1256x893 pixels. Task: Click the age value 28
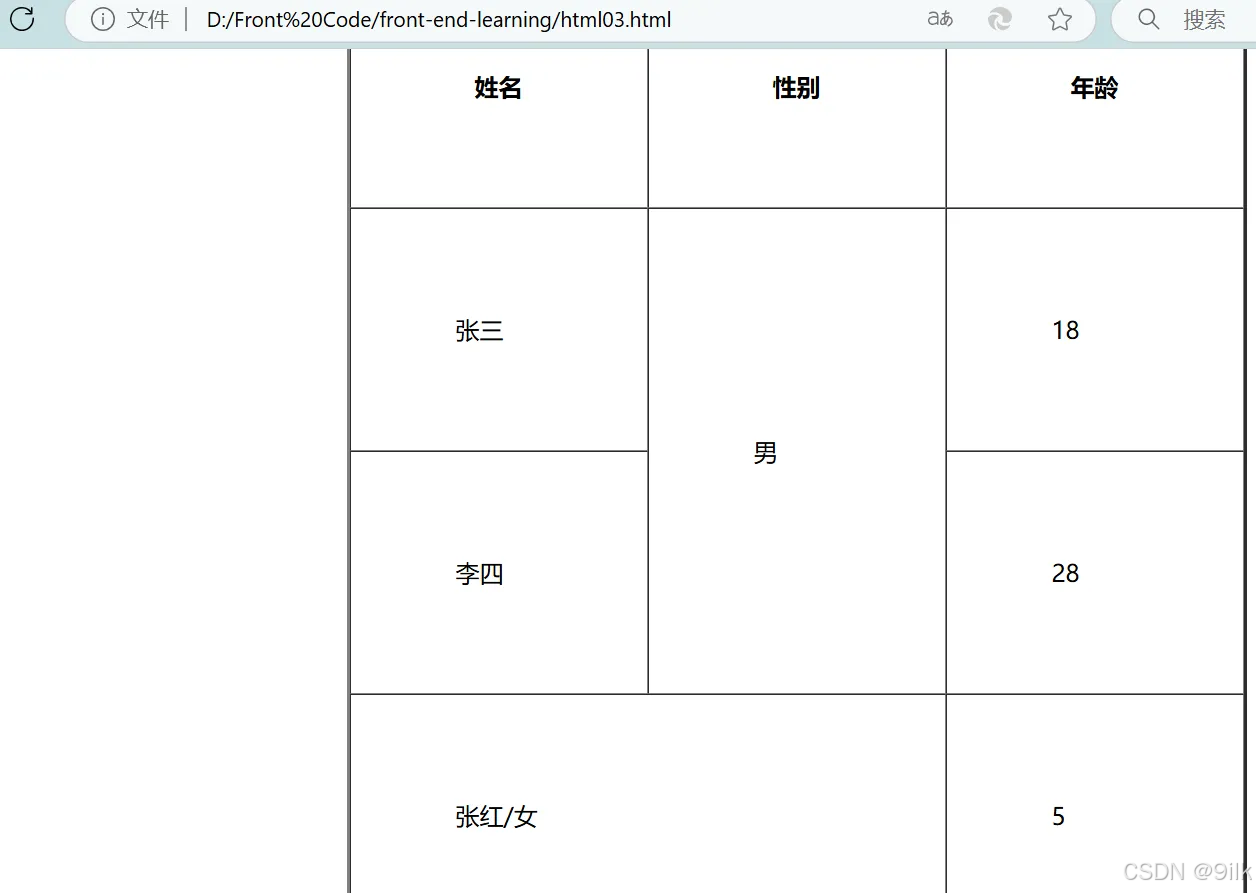pyautogui.click(x=1066, y=574)
